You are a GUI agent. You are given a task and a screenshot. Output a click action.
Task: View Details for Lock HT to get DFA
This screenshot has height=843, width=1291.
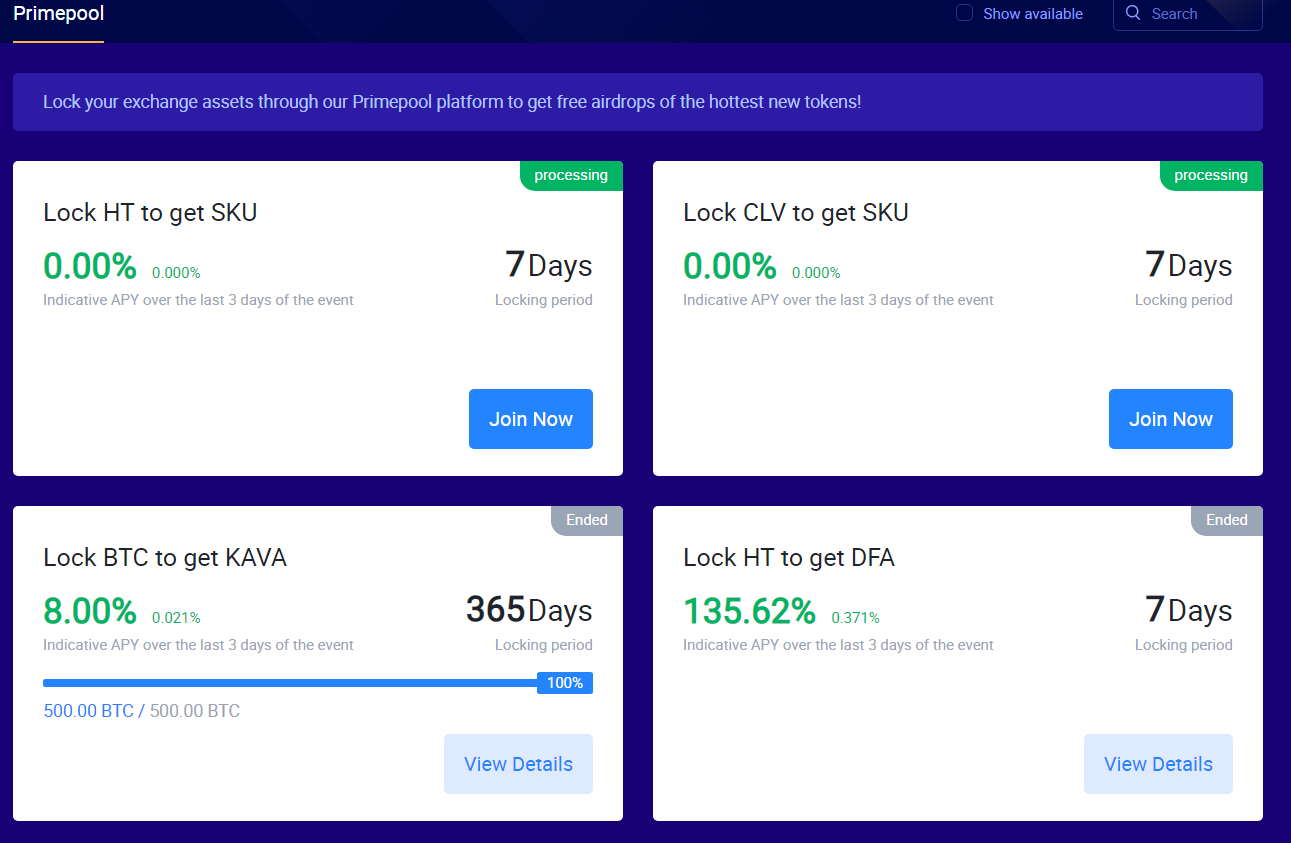tap(1158, 764)
